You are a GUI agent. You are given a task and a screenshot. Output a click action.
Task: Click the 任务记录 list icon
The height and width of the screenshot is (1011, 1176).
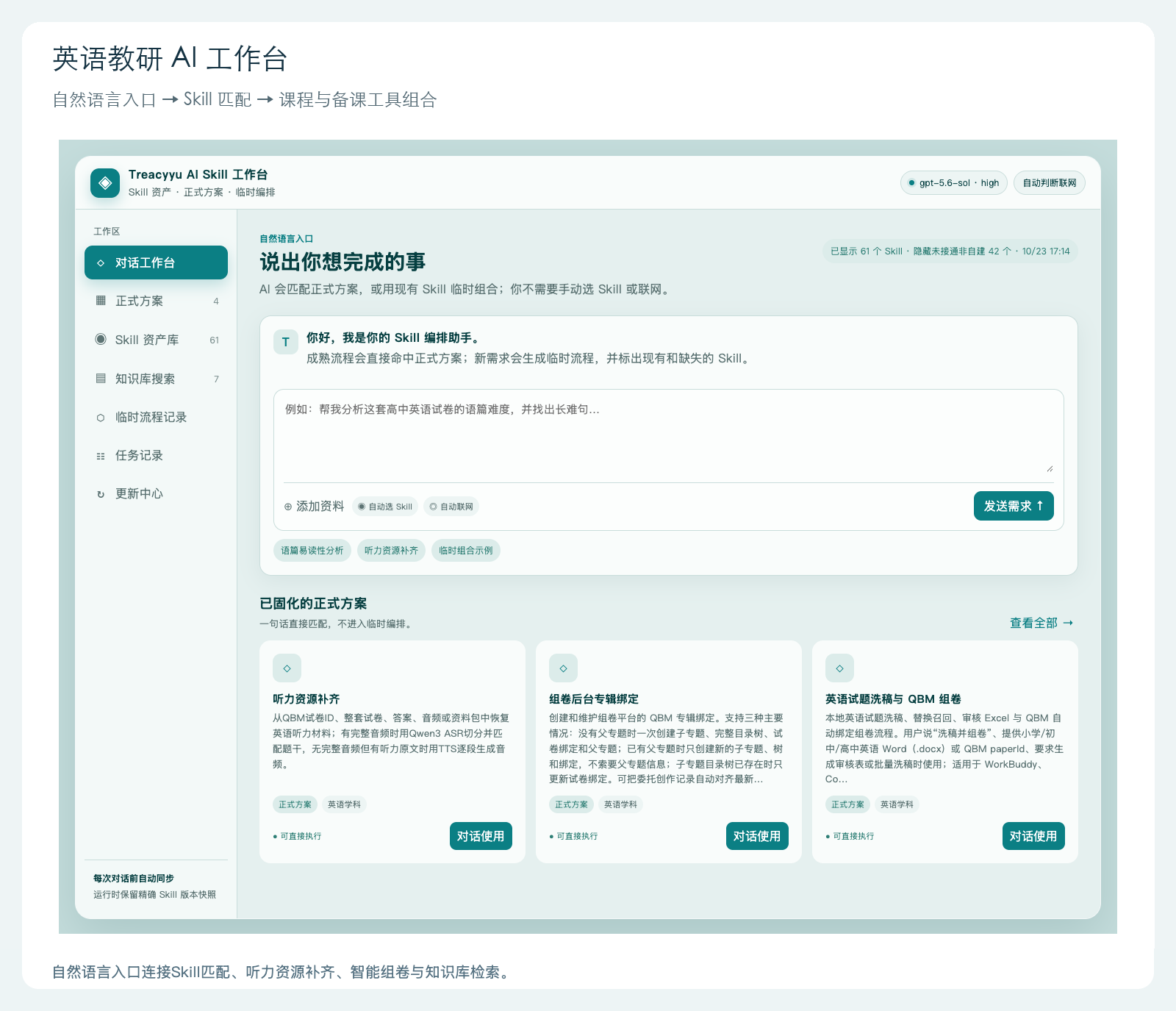pyautogui.click(x=101, y=456)
